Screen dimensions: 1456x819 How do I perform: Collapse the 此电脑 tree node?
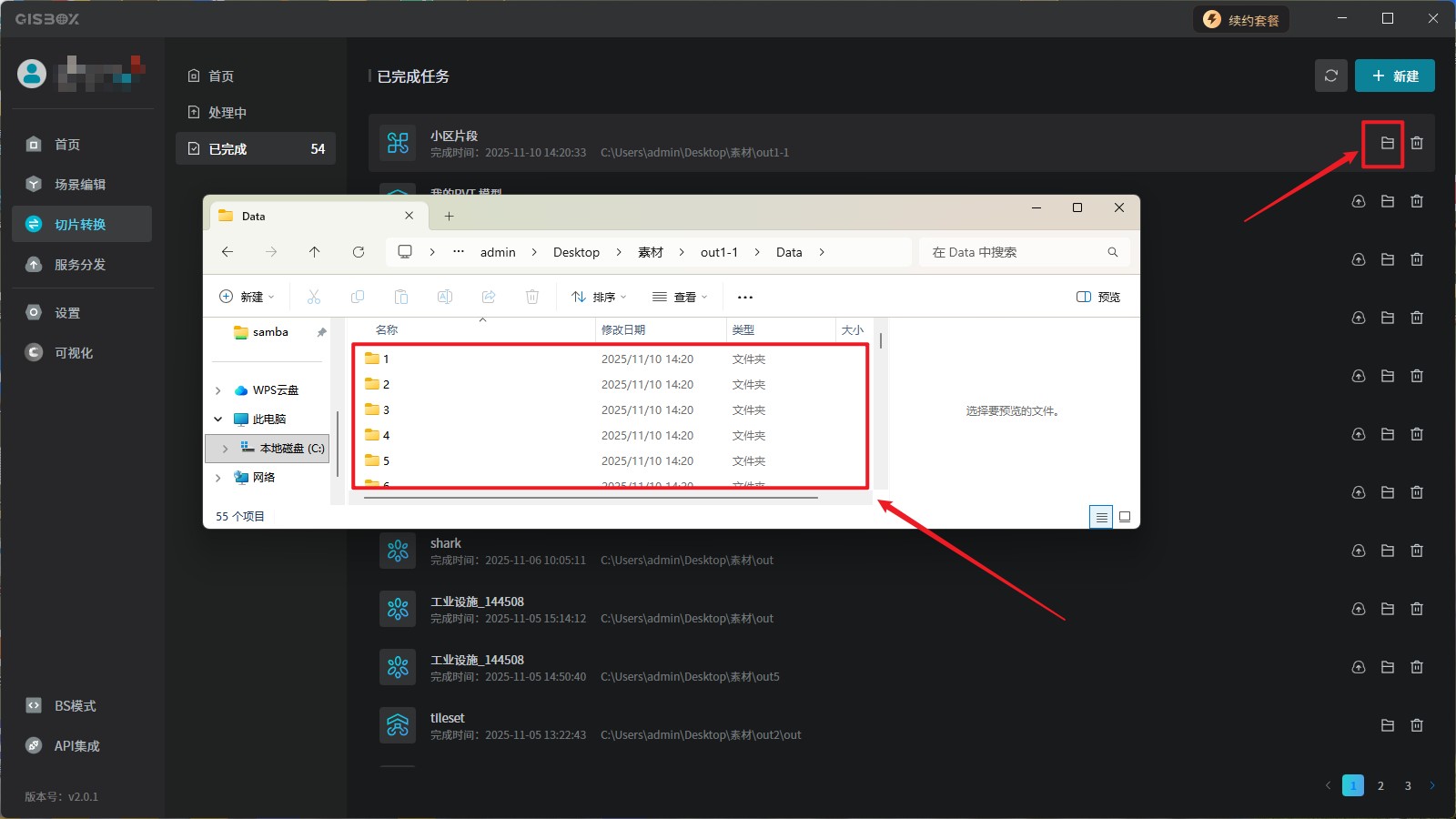(218, 420)
